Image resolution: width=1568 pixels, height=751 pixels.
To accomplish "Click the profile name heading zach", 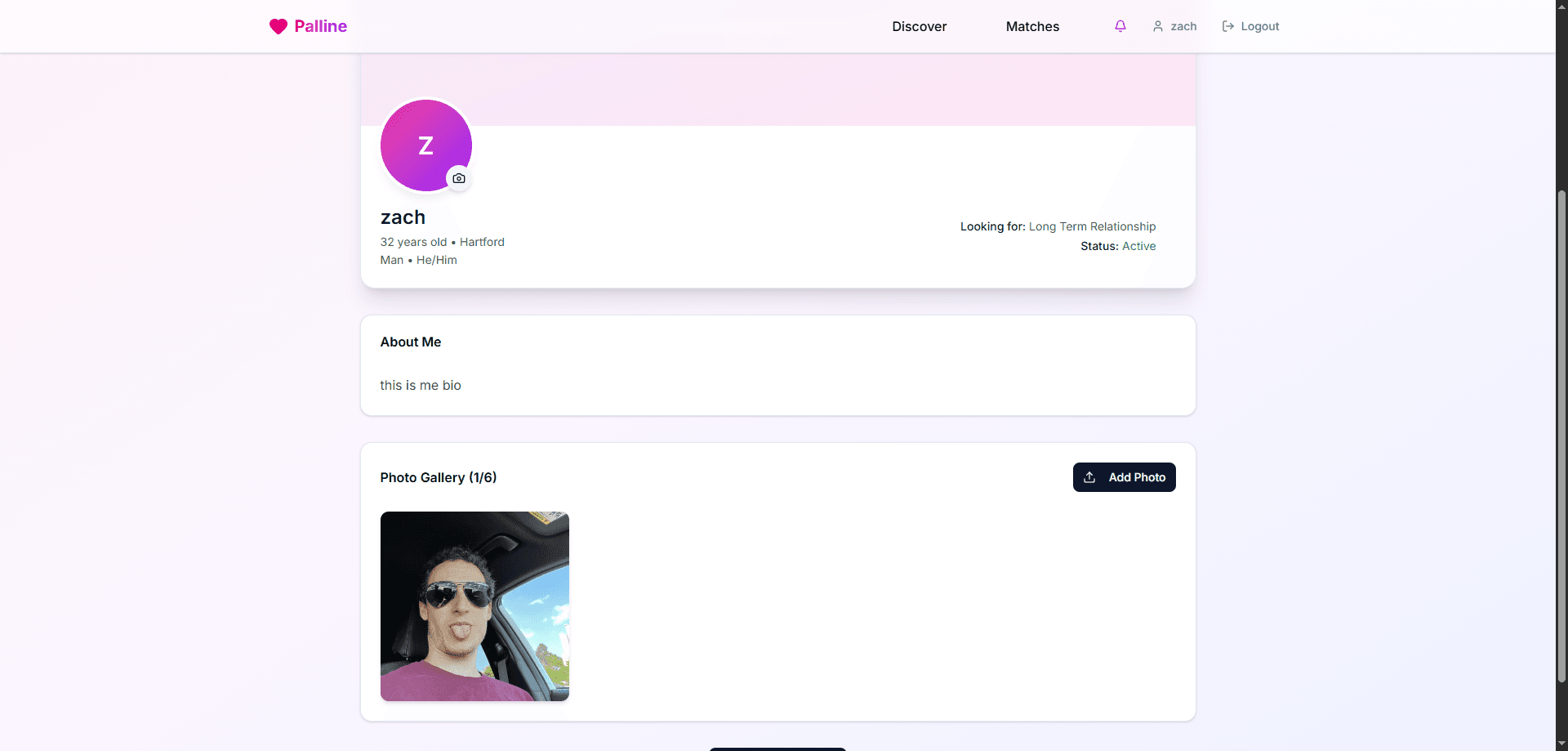I will click(403, 217).
